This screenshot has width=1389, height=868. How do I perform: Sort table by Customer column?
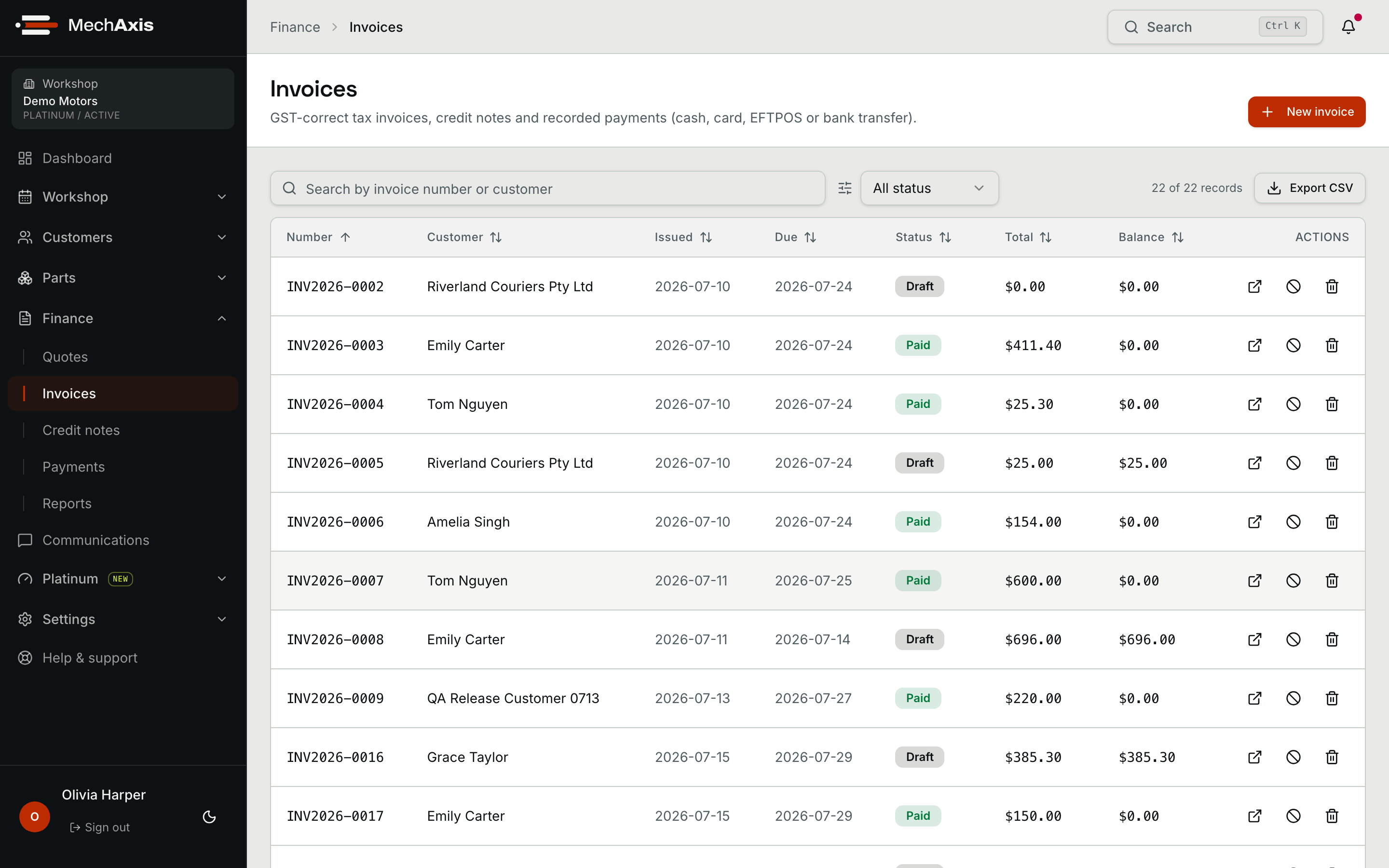tap(464, 237)
